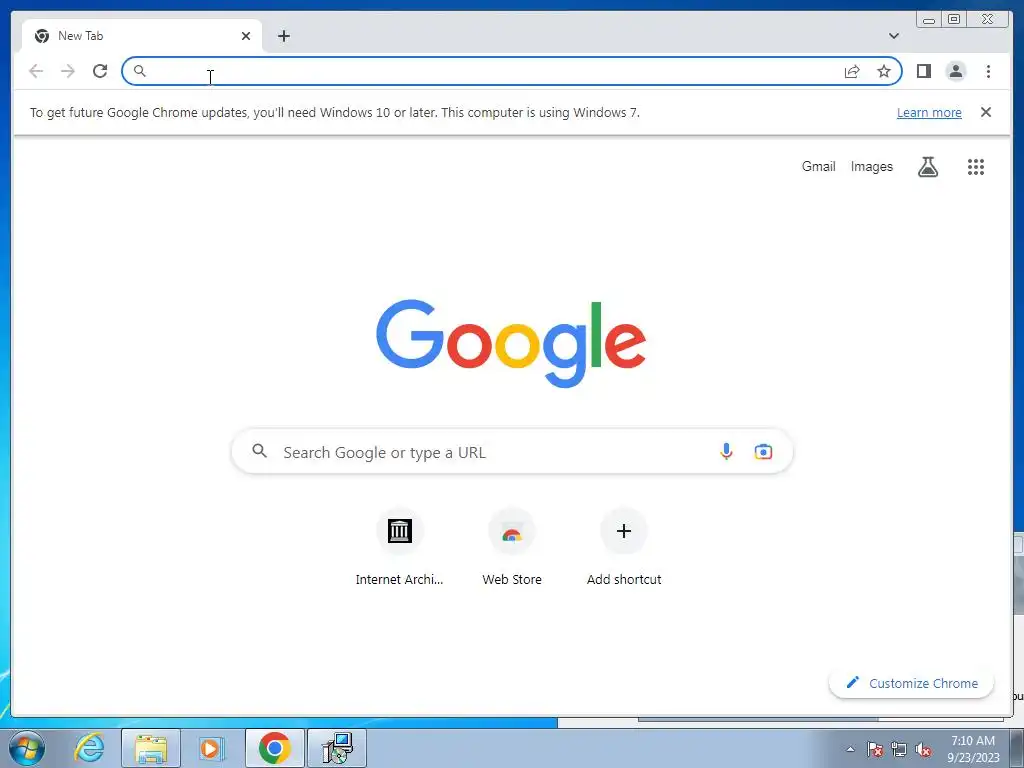The width and height of the screenshot is (1024, 768).
Task: Open Gmail link
Action: tap(818, 167)
